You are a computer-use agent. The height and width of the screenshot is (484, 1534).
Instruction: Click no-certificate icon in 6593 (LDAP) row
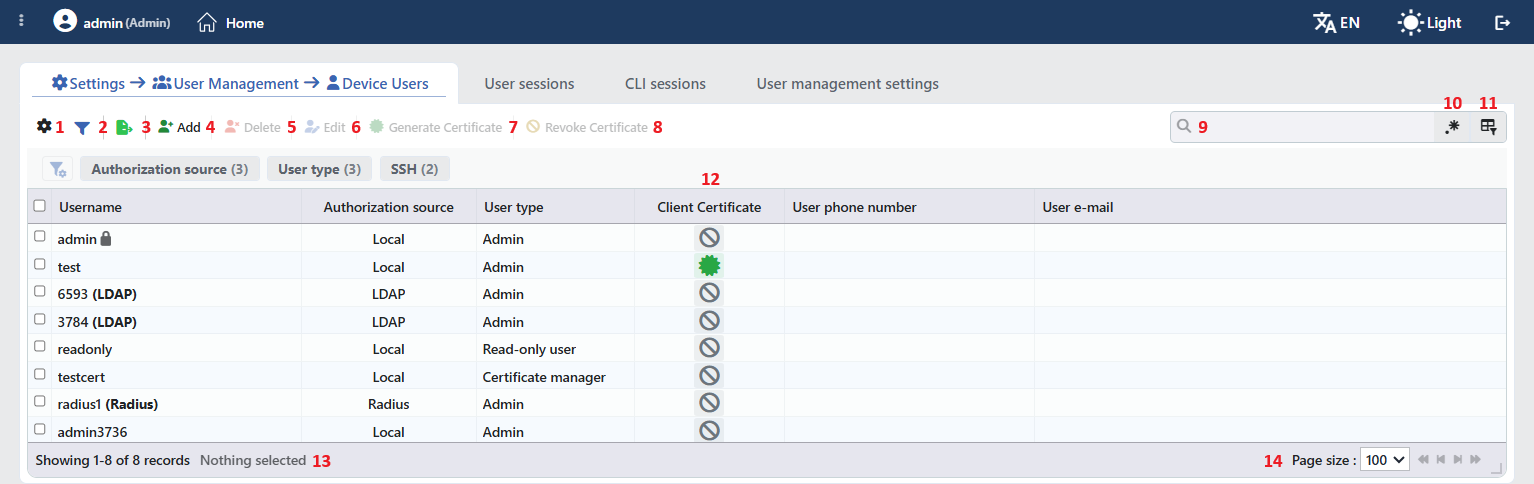709,293
